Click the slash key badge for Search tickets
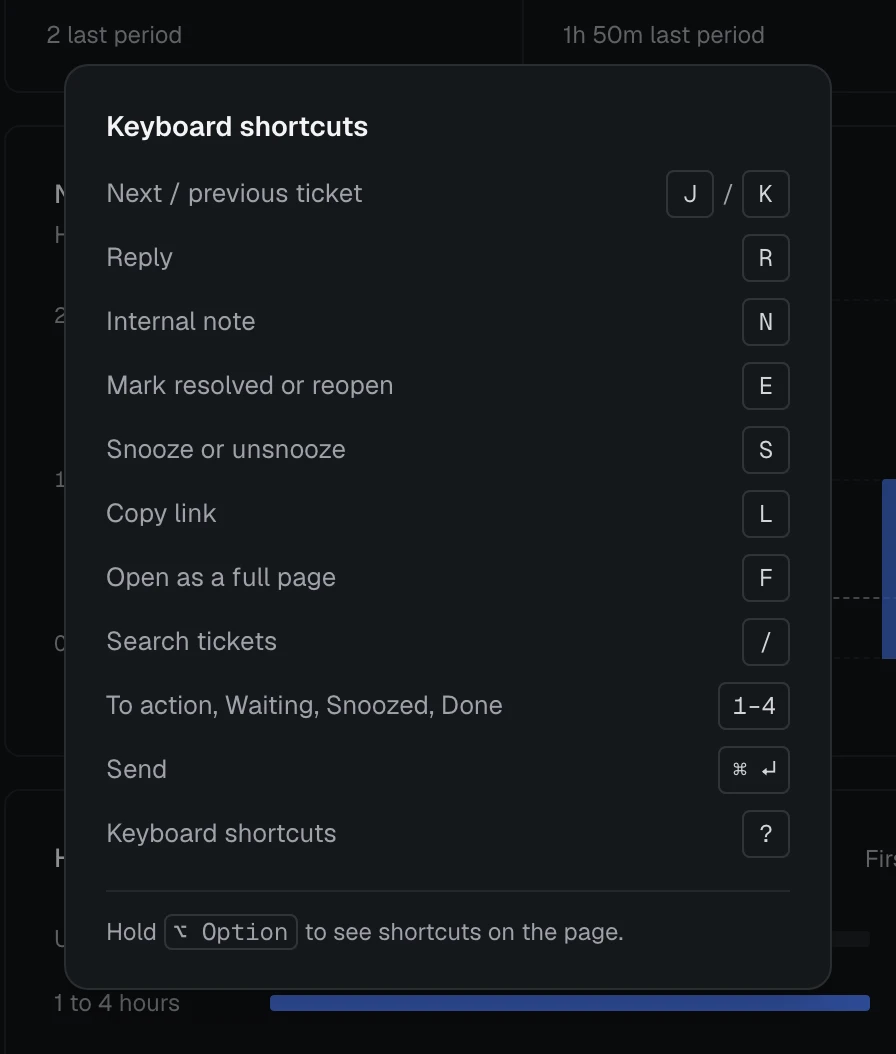 [x=766, y=642]
